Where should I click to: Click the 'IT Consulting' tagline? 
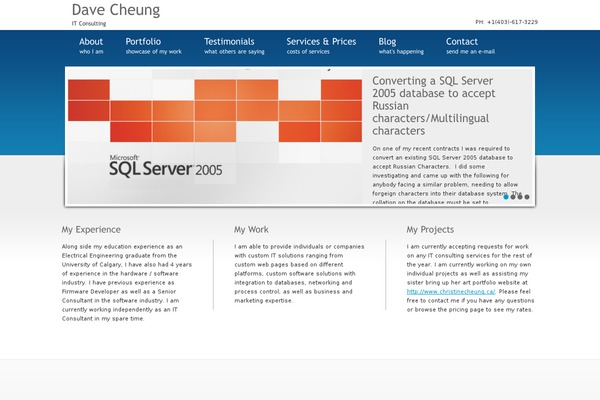click(x=89, y=24)
